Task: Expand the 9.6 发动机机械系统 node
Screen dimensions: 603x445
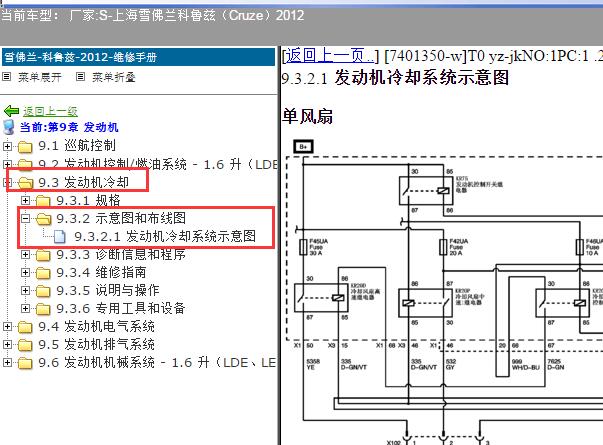Action: click(7, 363)
